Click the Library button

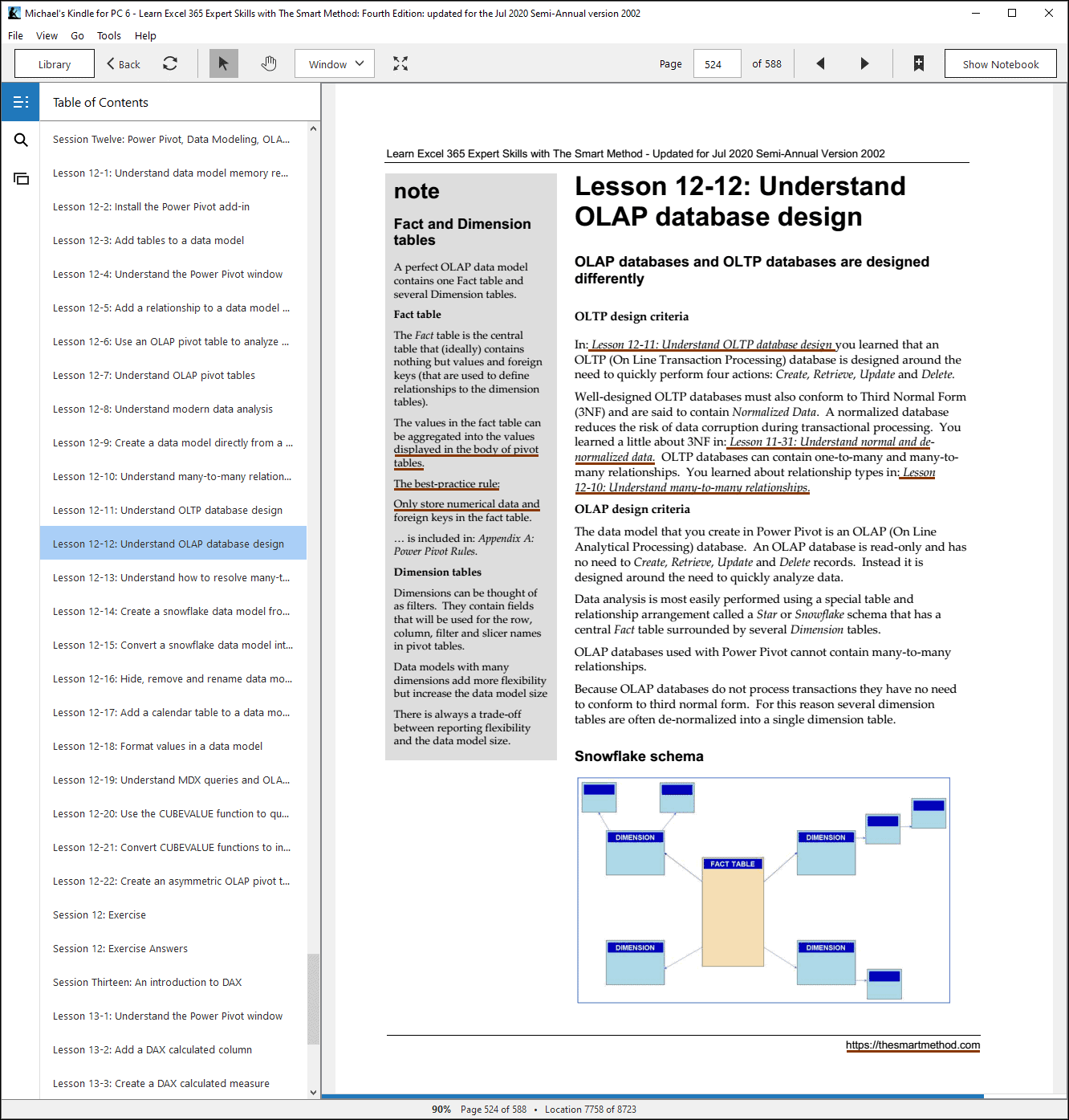pos(55,63)
